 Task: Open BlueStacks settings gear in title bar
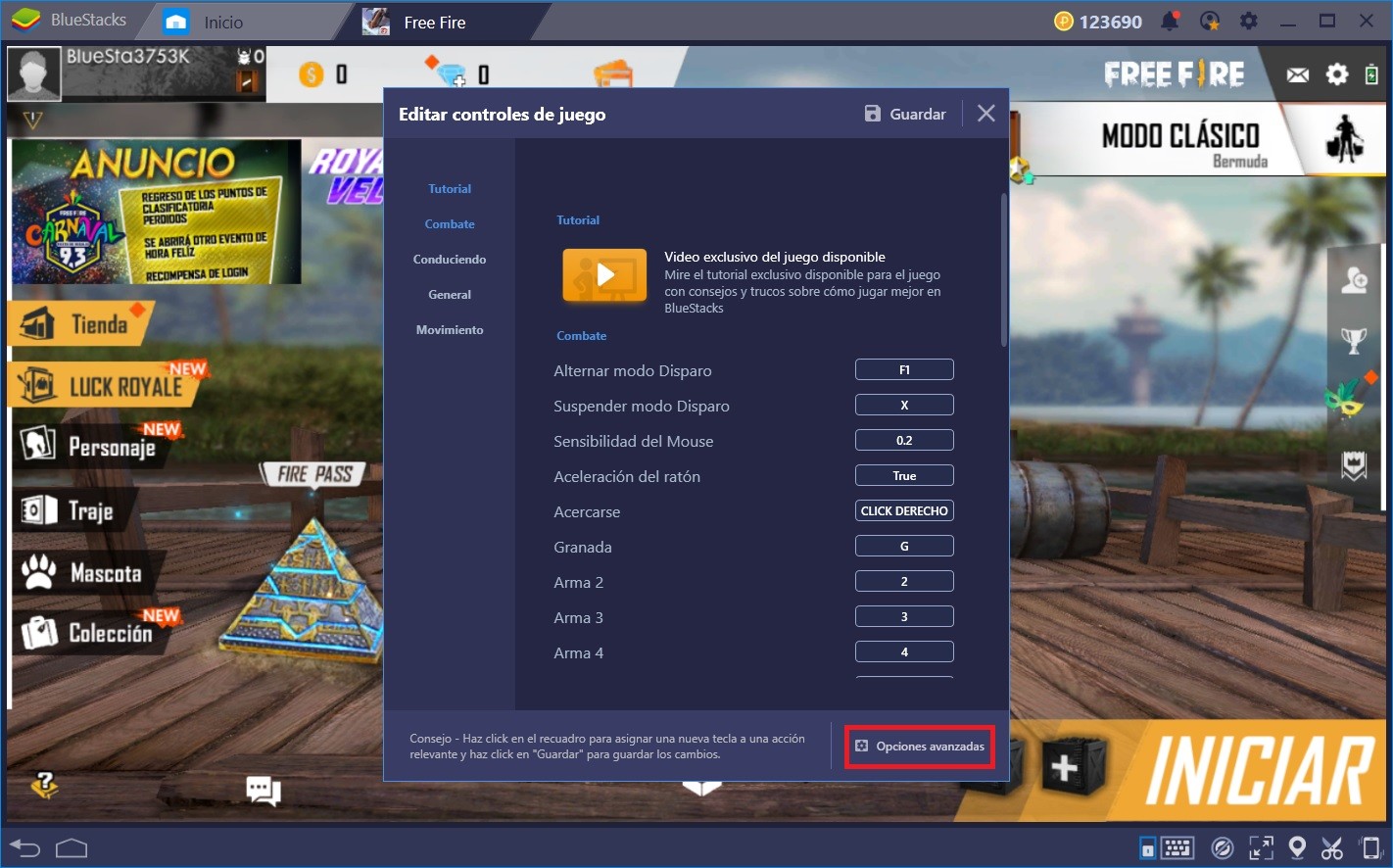click(1249, 21)
